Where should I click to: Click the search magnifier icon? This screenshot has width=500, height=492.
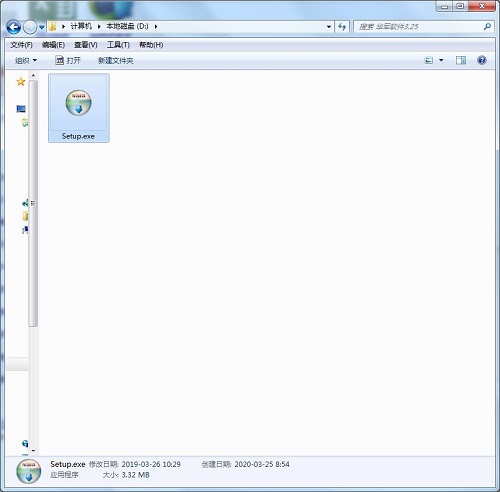click(487, 27)
